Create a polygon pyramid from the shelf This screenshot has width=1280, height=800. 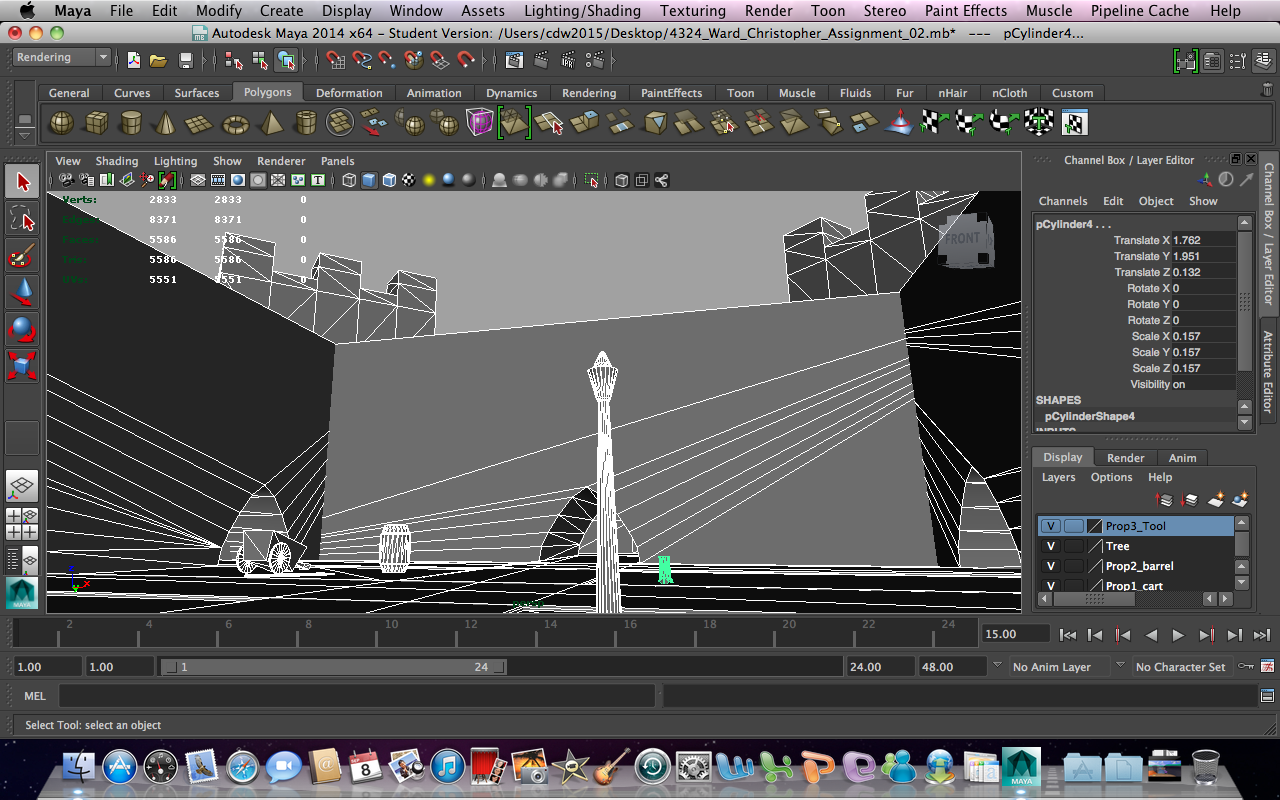coord(270,123)
